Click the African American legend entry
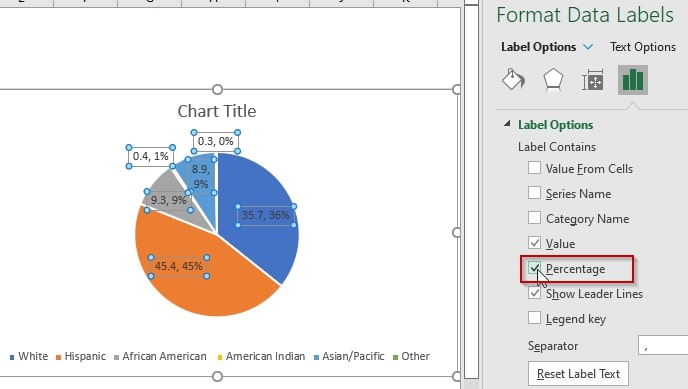The height and width of the screenshot is (389, 688). 160,356
